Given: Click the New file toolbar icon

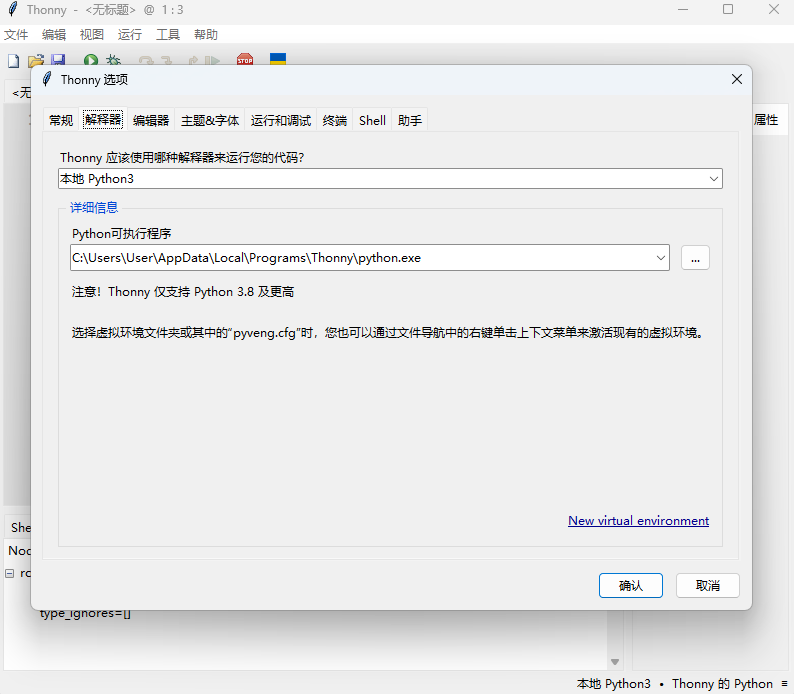Looking at the screenshot, I should 13,61.
